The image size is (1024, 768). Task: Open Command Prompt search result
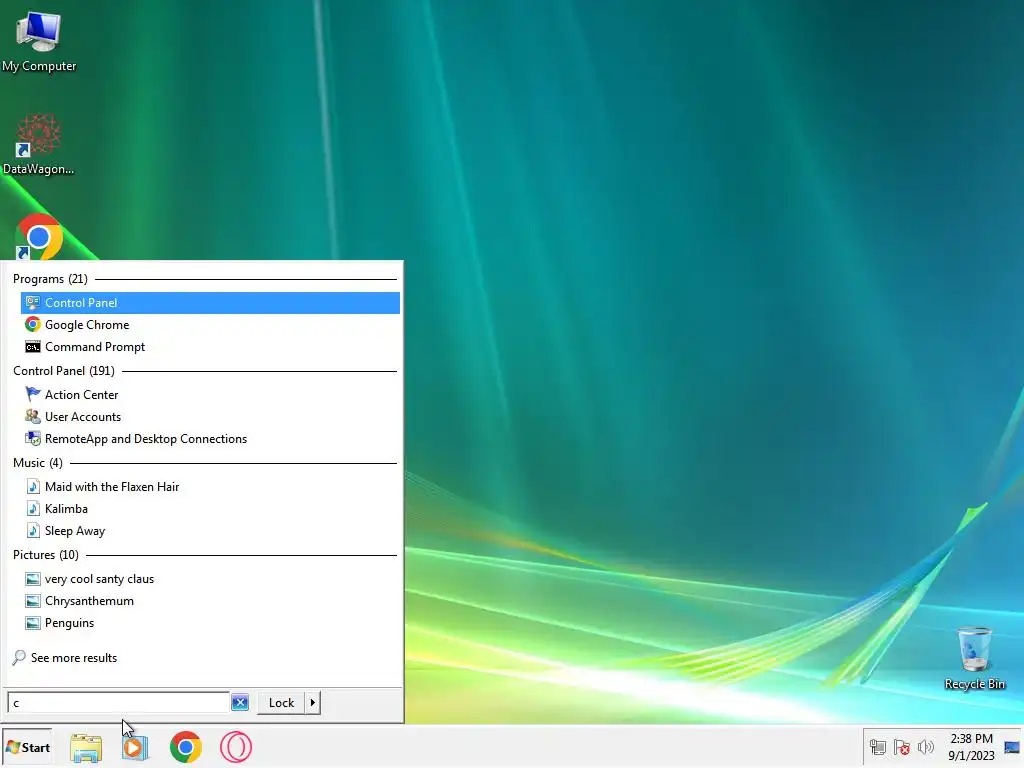click(x=210, y=347)
